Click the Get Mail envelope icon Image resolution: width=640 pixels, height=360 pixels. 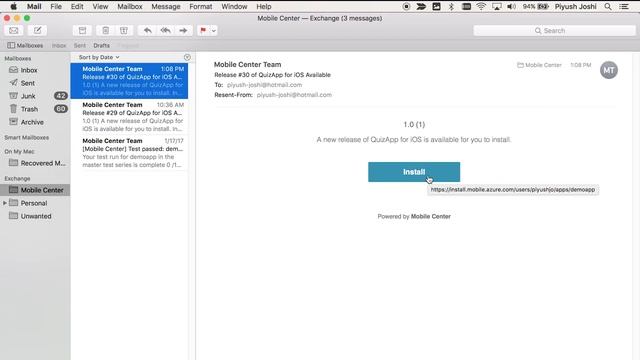click(13, 31)
